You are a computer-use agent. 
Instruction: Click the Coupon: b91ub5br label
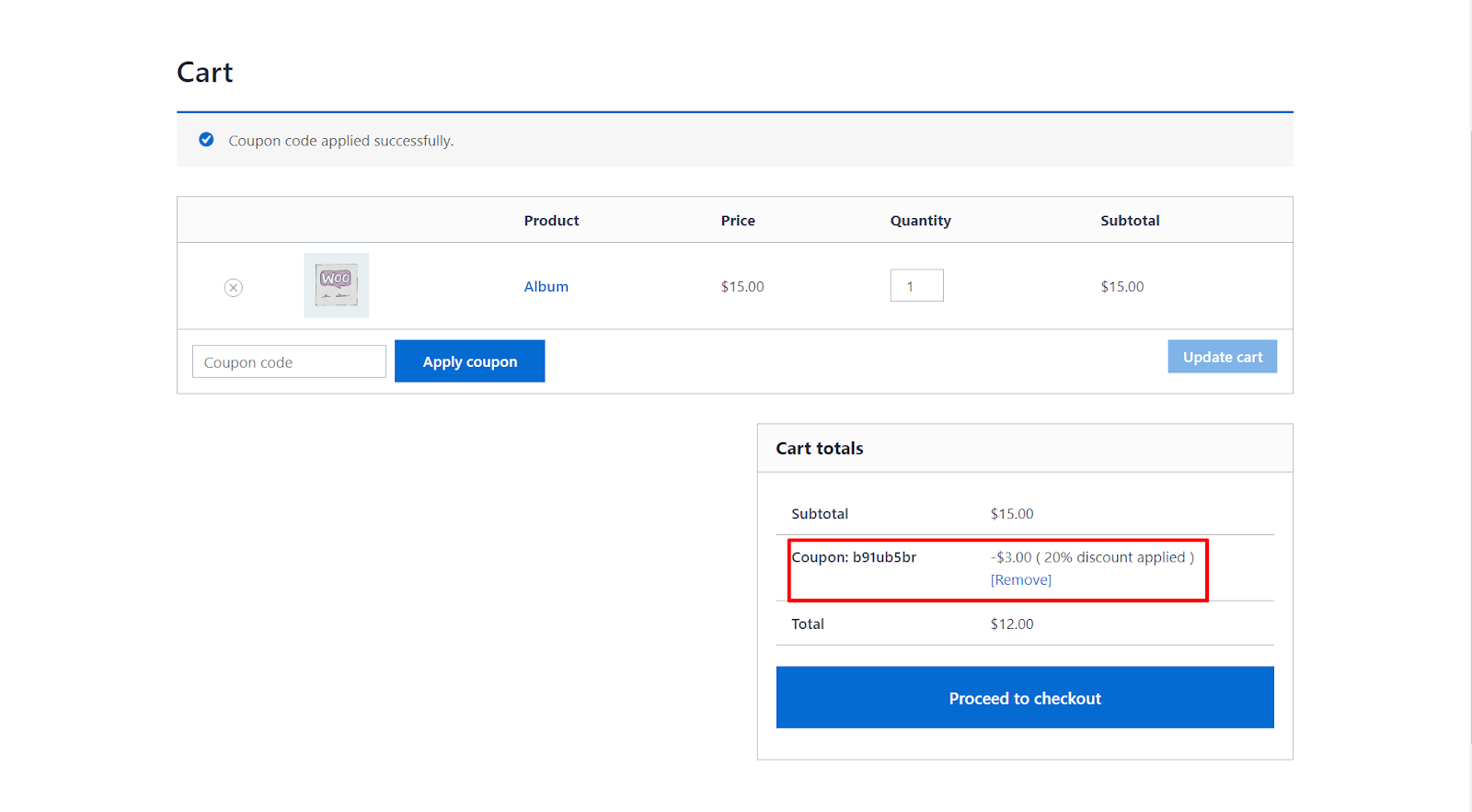pyautogui.click(x=854, y=557)
